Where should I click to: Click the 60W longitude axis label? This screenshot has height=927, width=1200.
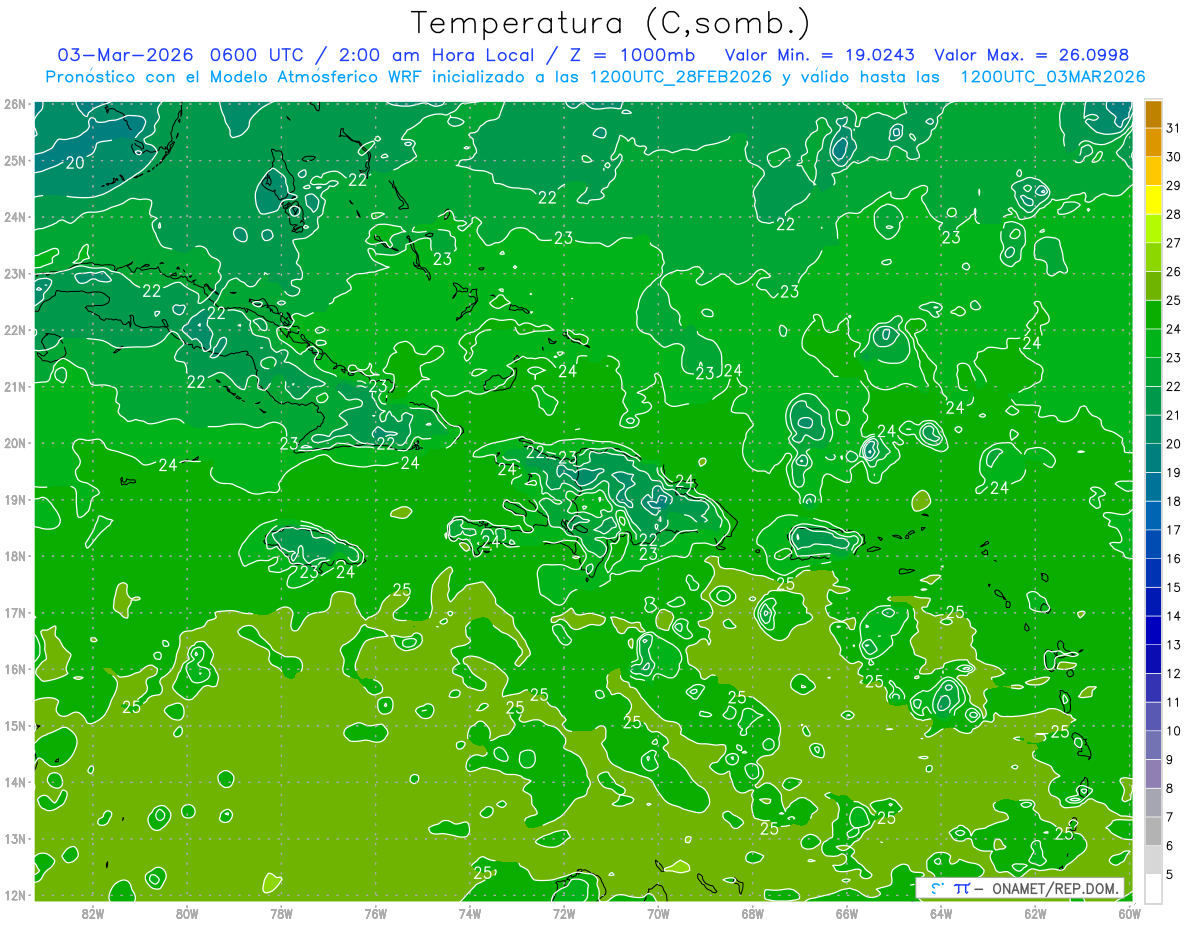[x=1130, y=914]
